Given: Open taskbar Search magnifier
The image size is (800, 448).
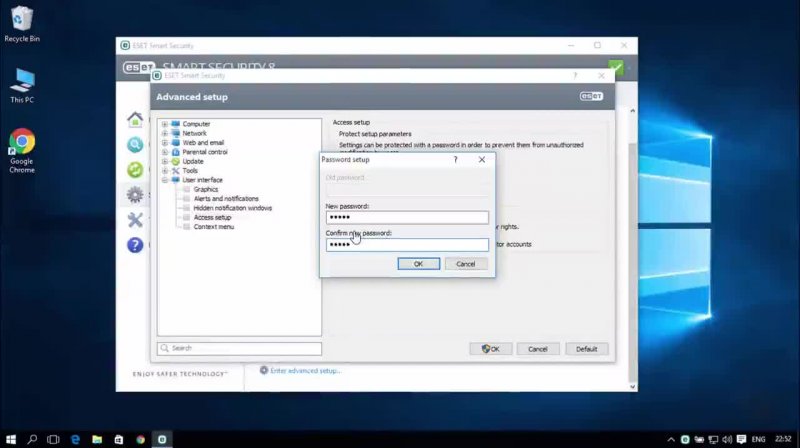Looking at the screenshot, I should [32, 439].
